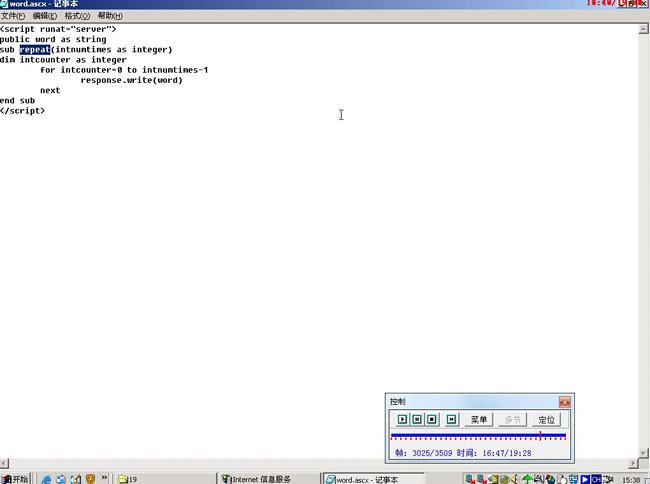
Task: Switch to Internet 信息服务 taskbar button
Action: (x=269, y=479)
